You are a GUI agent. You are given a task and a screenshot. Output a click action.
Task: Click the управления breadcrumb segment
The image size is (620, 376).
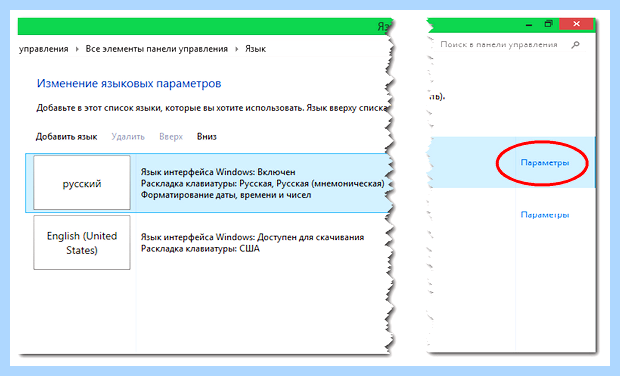[43, 49]
